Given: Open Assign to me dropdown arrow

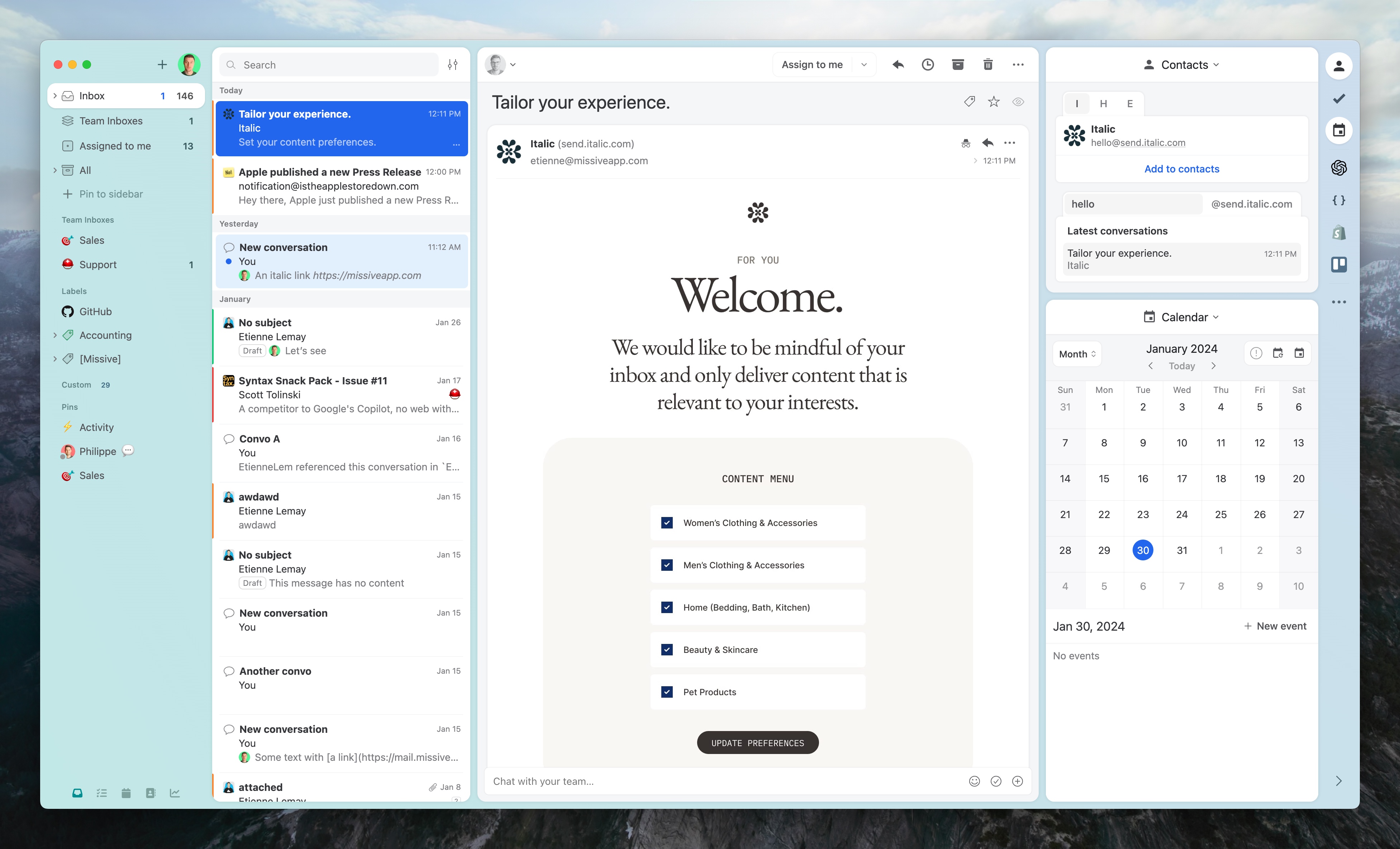Looking at the screenshot, I should [864, 65].
